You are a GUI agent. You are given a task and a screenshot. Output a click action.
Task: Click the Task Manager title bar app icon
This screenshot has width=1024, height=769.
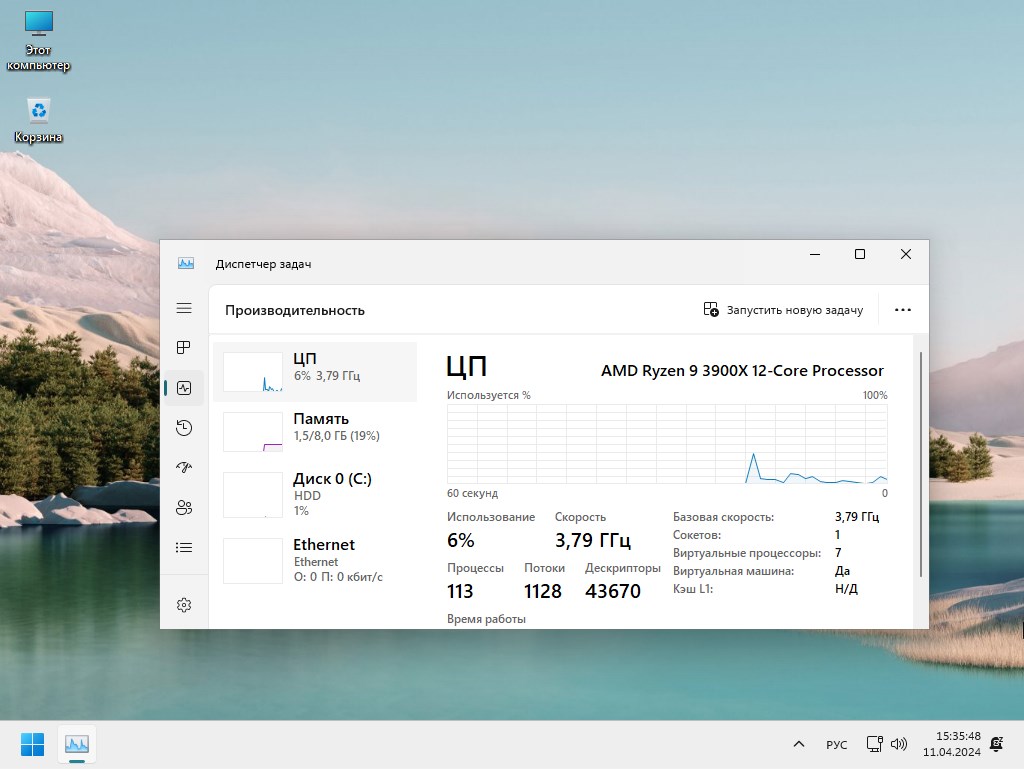click(186, 263)
